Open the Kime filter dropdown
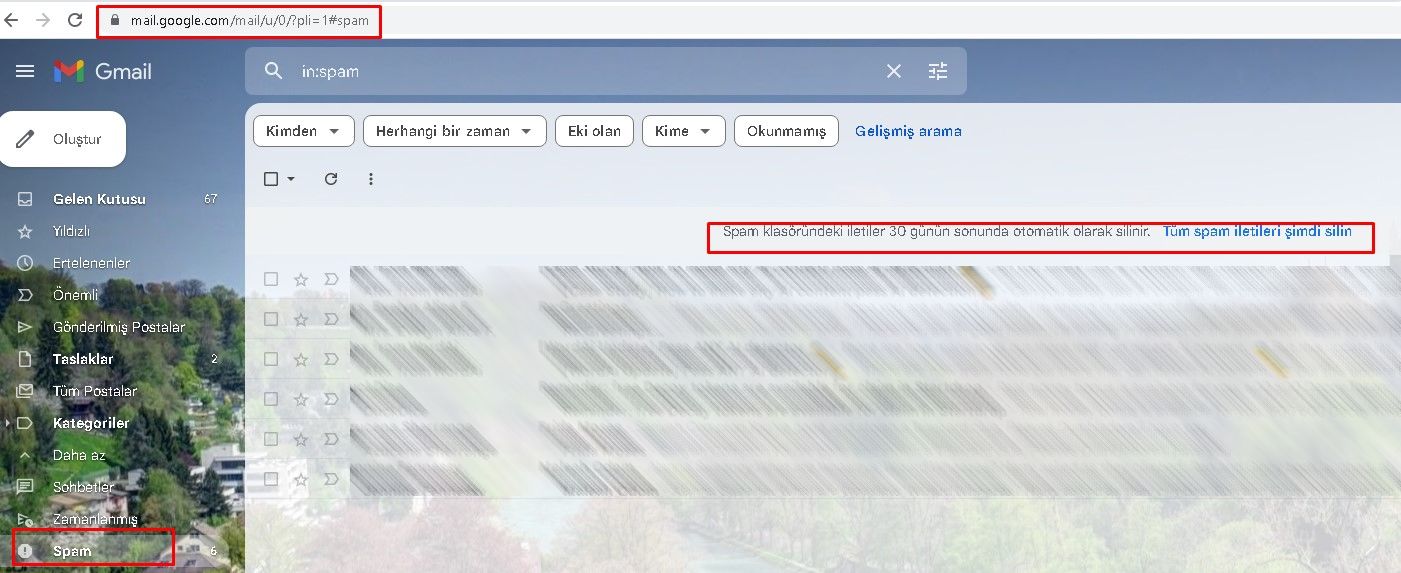This screenshot has height=573, width=1401. click(683, 131)
